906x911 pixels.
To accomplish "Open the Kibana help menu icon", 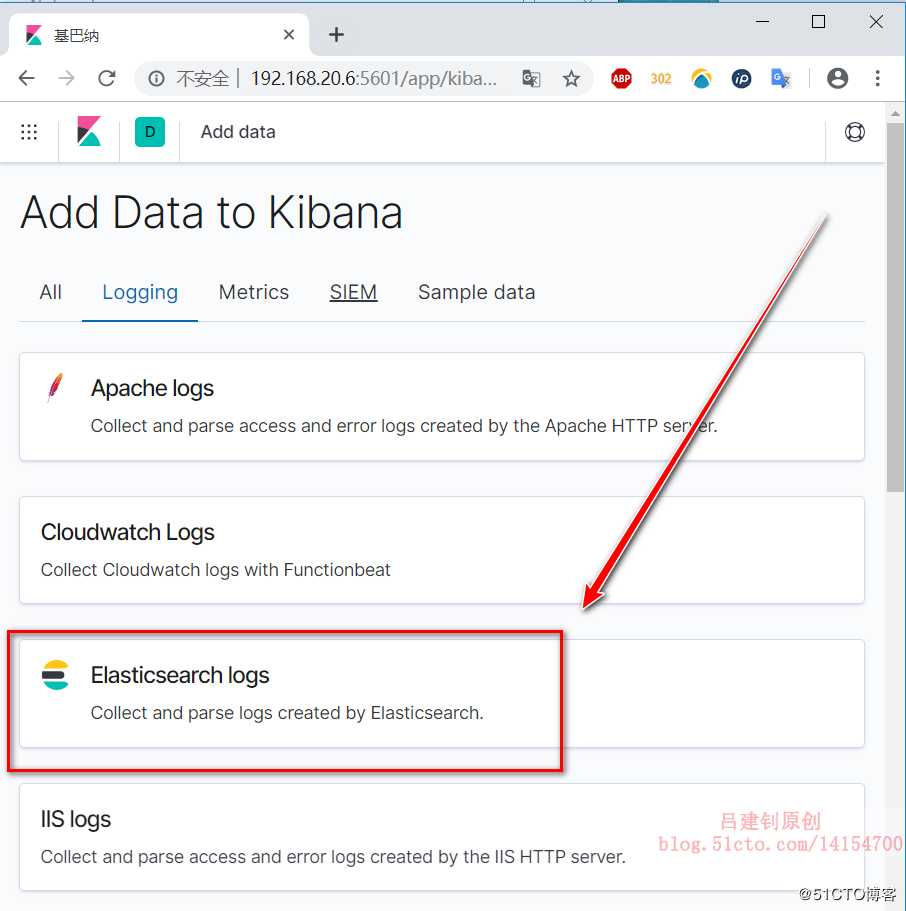I will [854, 132].
